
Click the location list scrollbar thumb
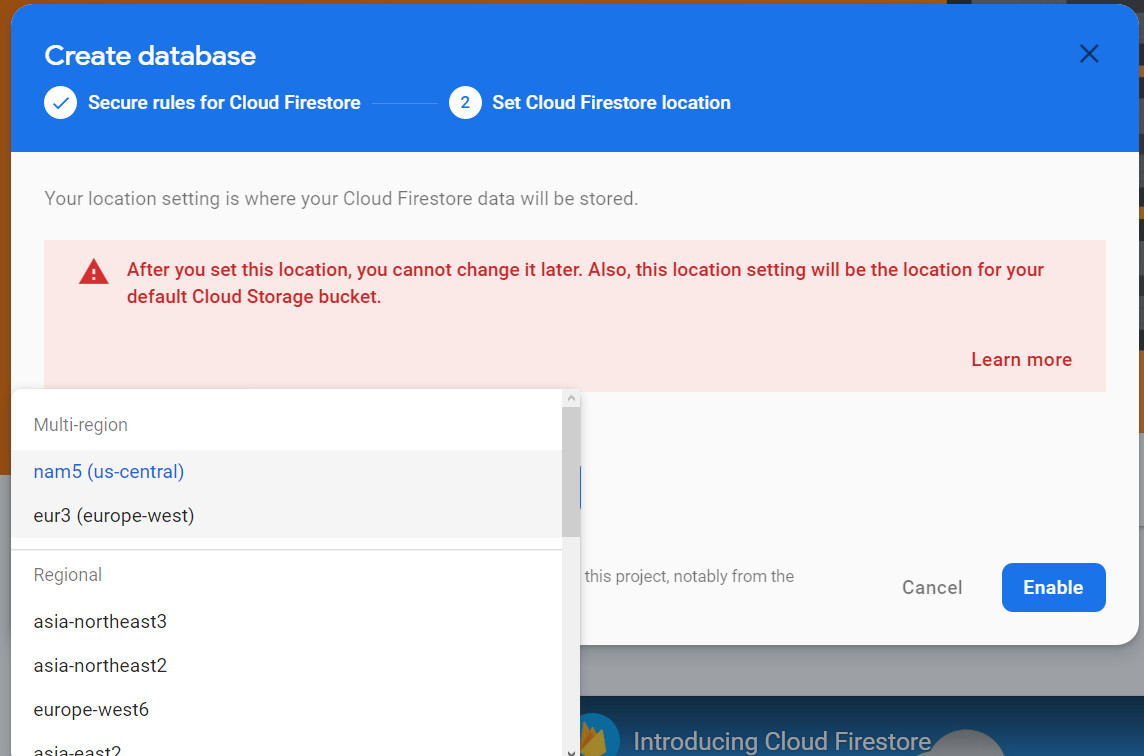point(571,472)
